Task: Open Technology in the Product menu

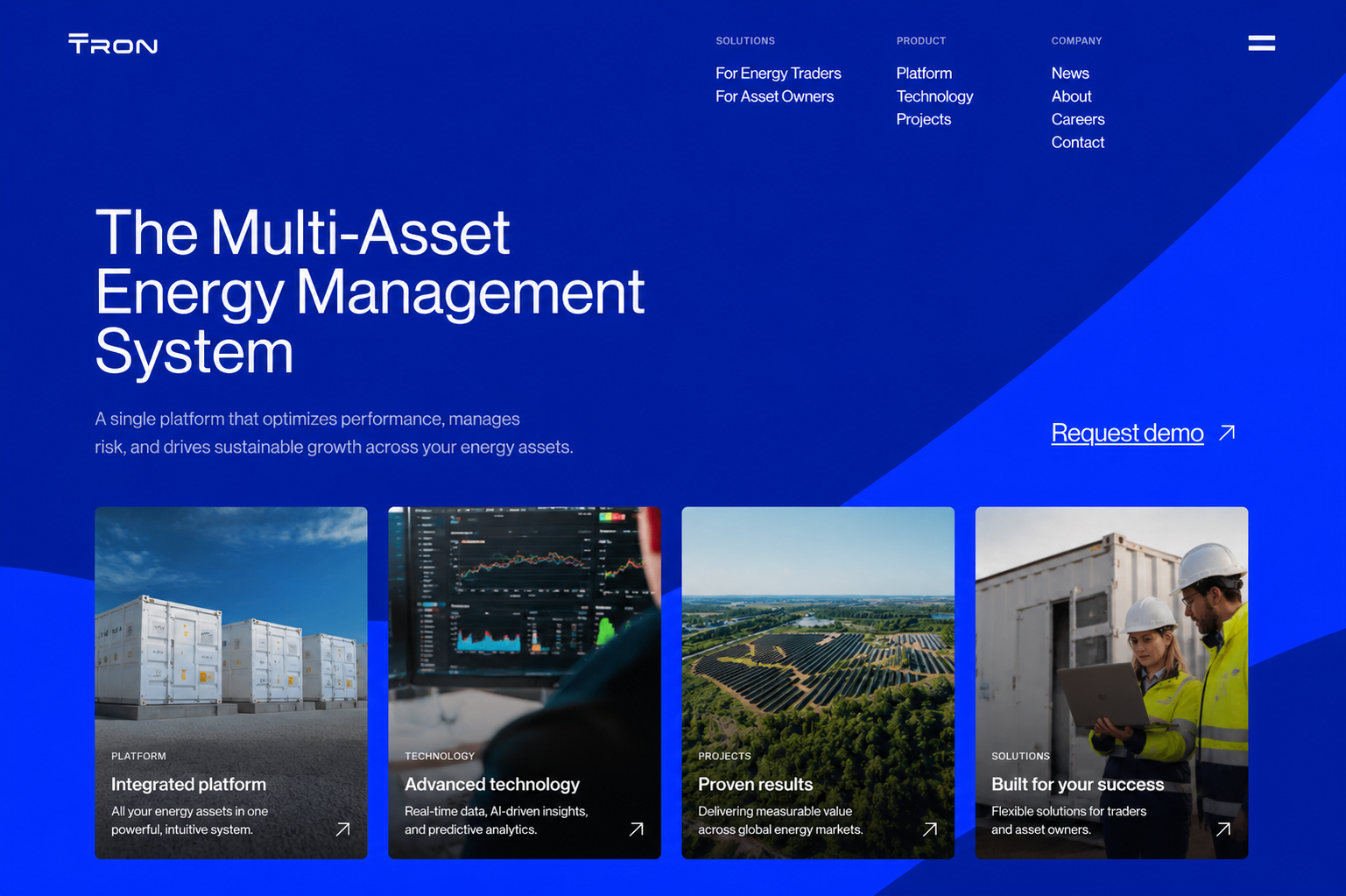Action: 934,96
